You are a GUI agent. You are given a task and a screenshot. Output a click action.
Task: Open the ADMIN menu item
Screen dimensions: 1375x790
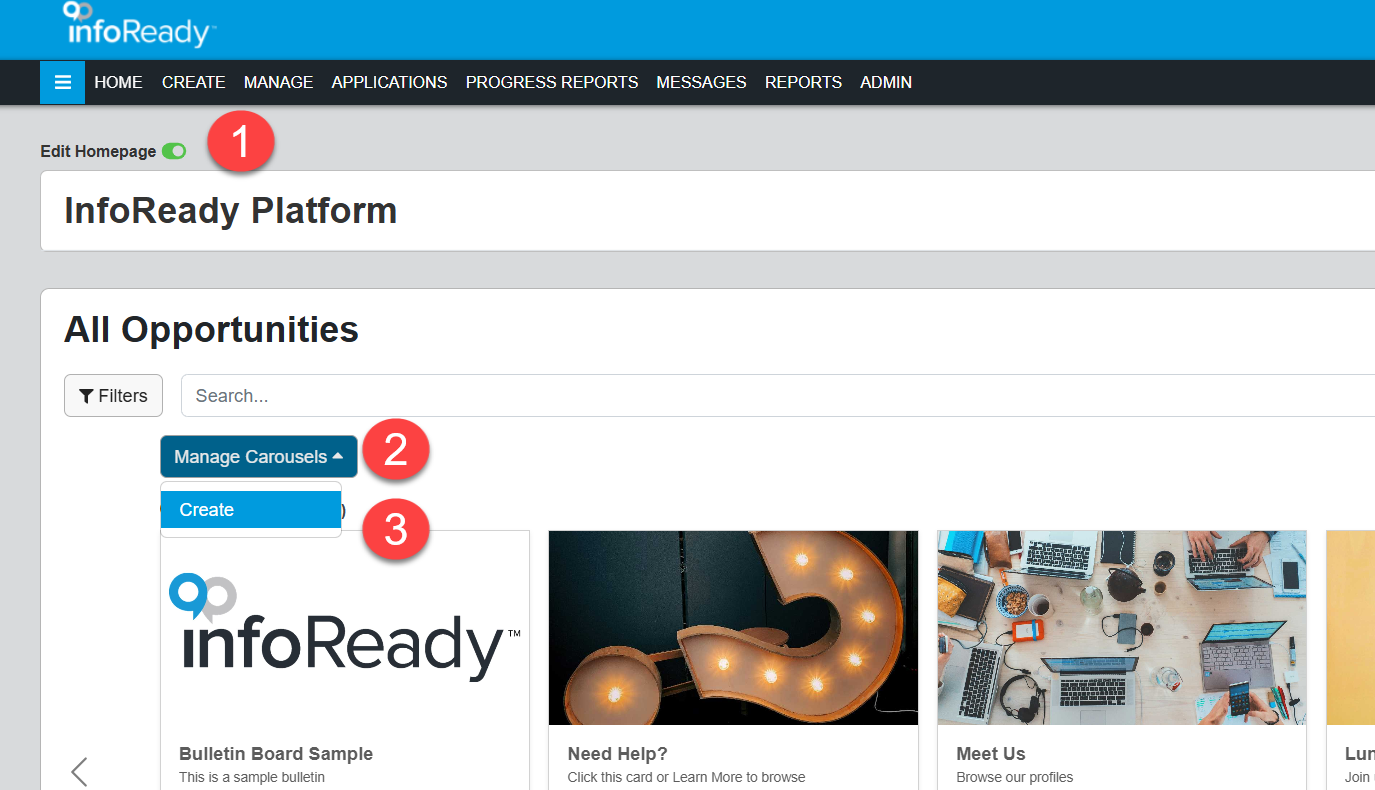tap(886, 82)
